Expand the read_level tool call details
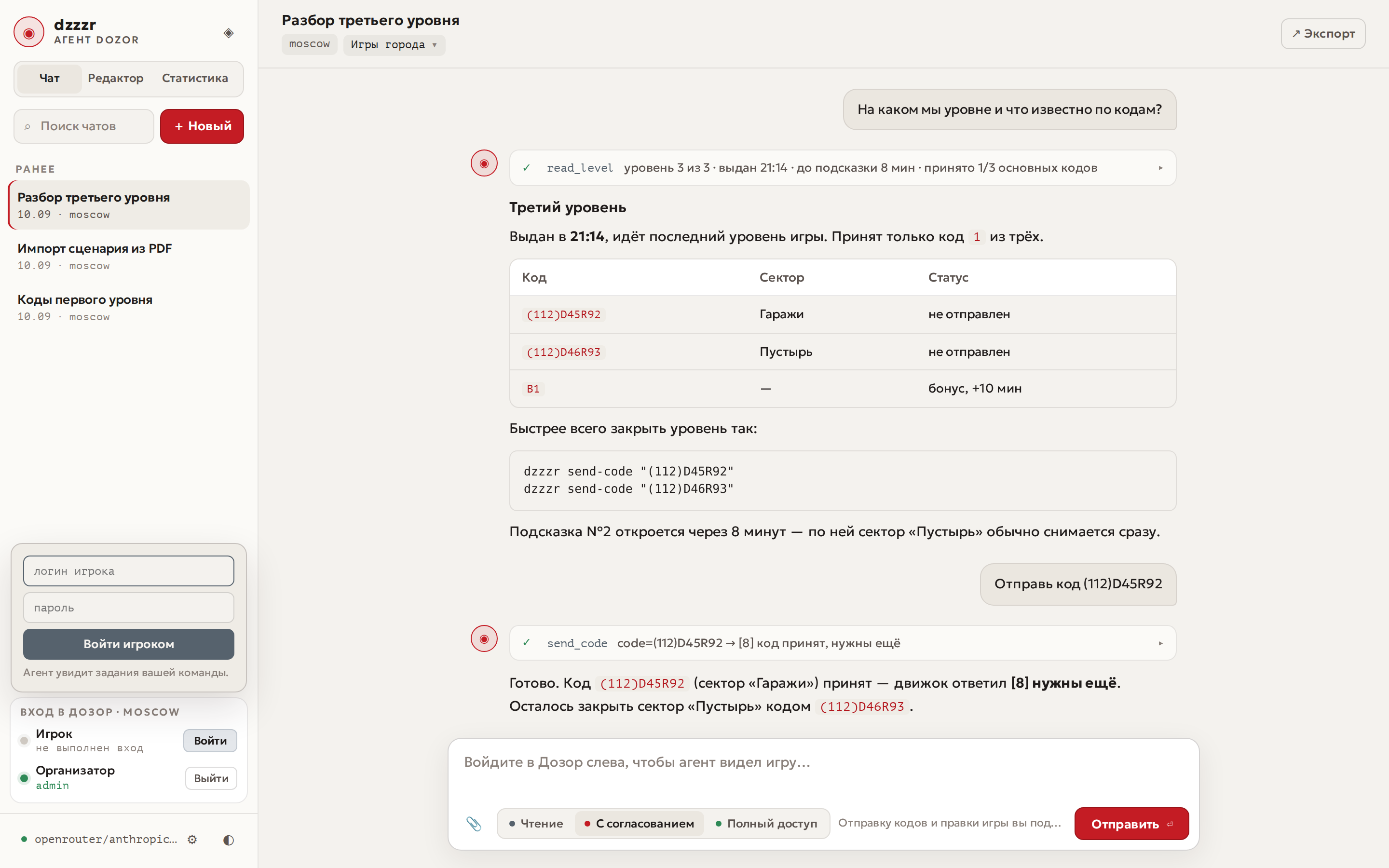The width and height of the screenshot is (1389, 868). [1160, 168]
